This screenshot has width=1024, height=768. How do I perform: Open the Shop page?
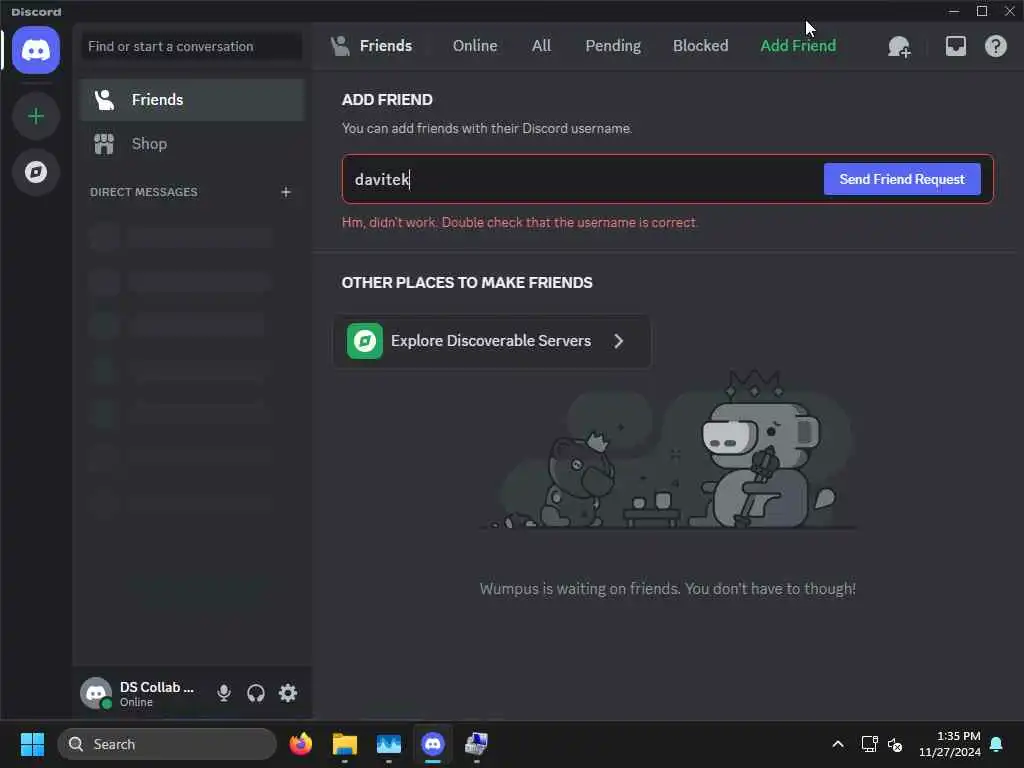[x=193, y=144]
